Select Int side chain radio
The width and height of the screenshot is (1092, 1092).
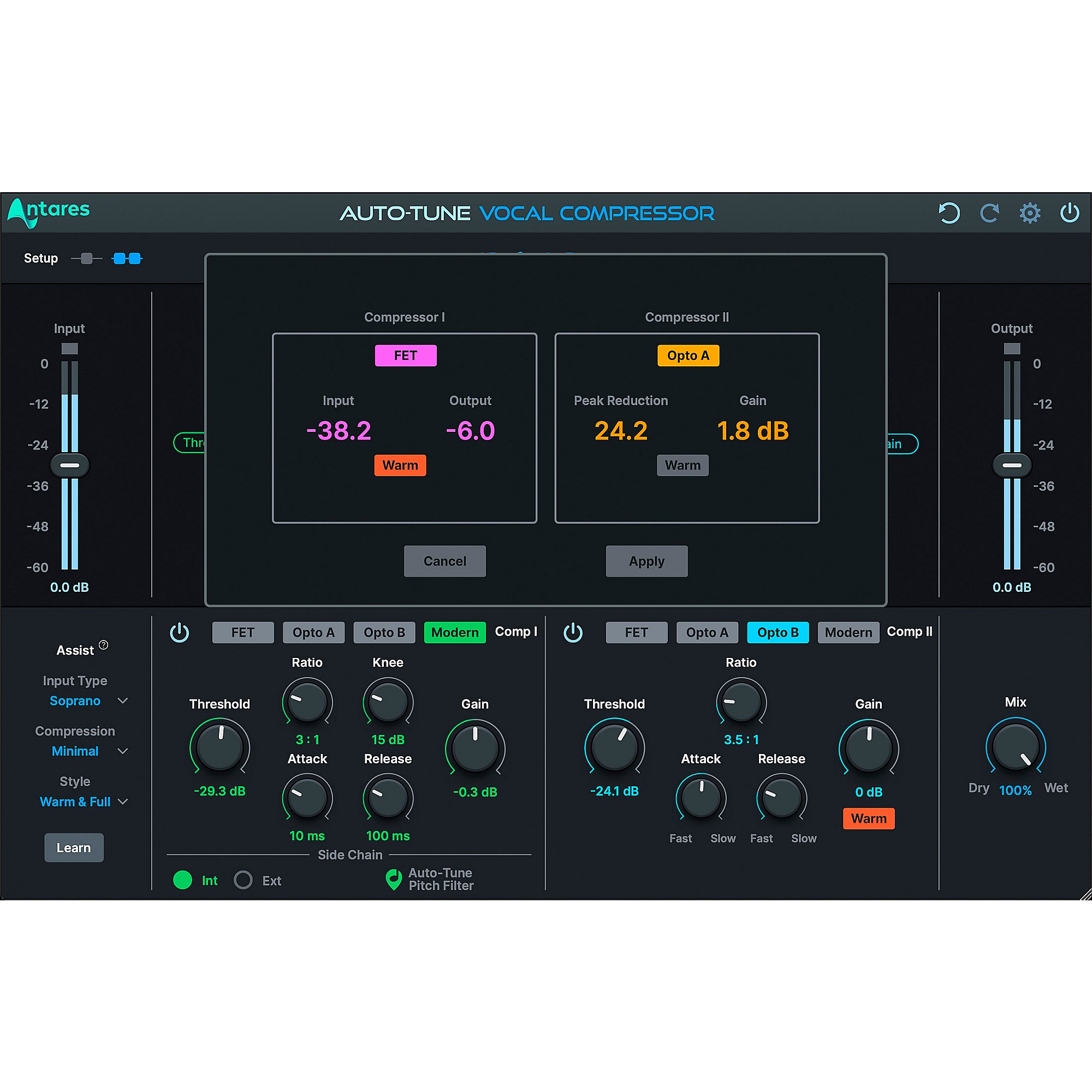[x=182, y=880]
